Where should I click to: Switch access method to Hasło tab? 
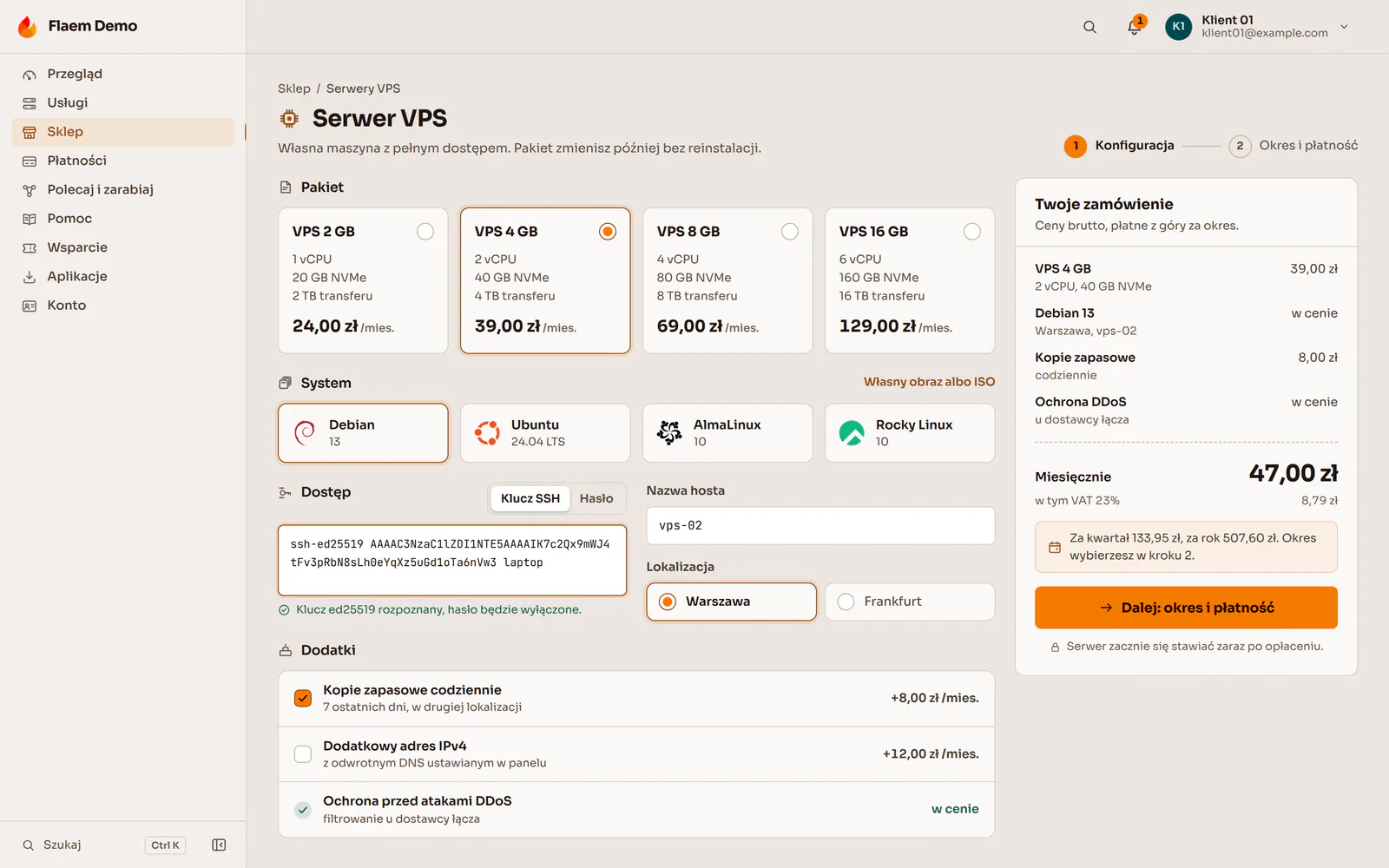[x=596, y=498]
